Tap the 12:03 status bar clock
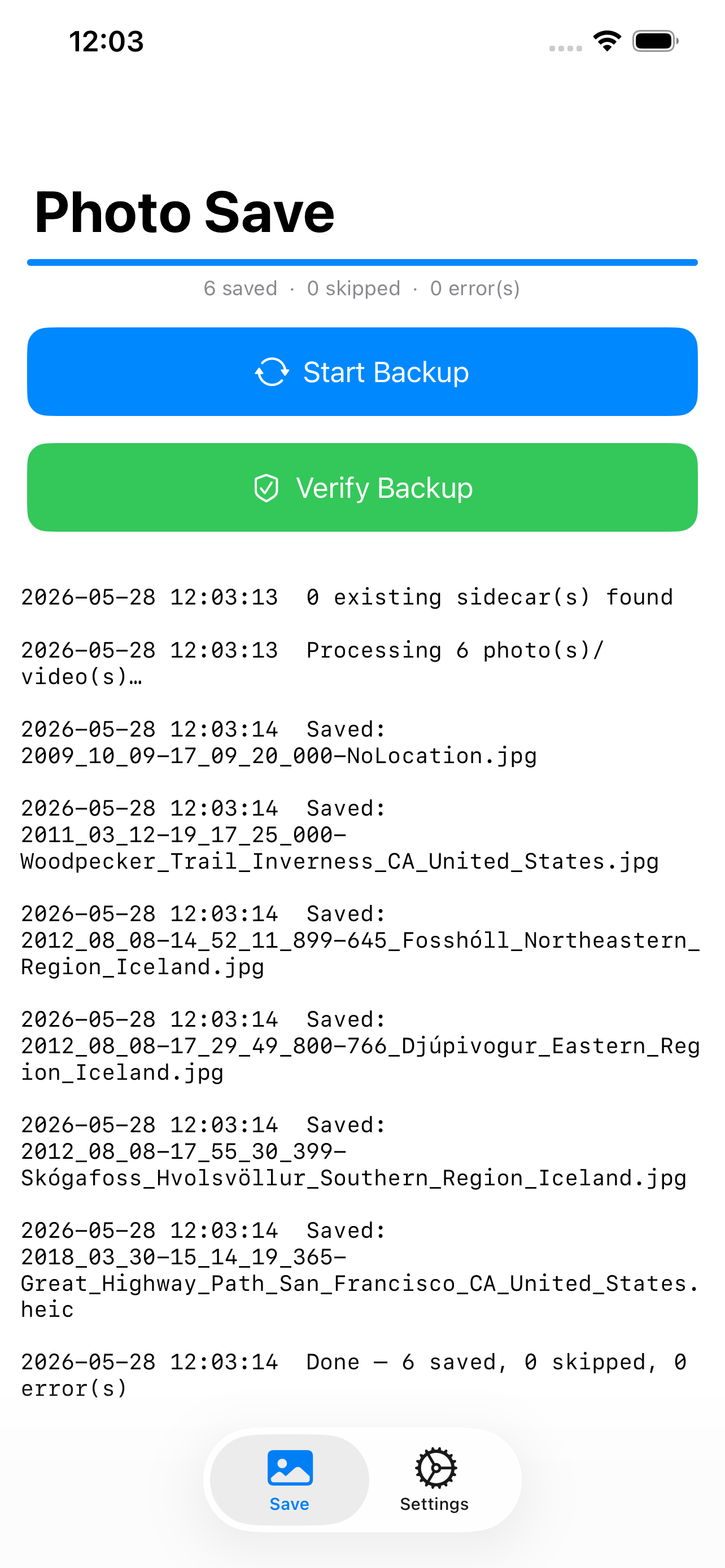 107,41
